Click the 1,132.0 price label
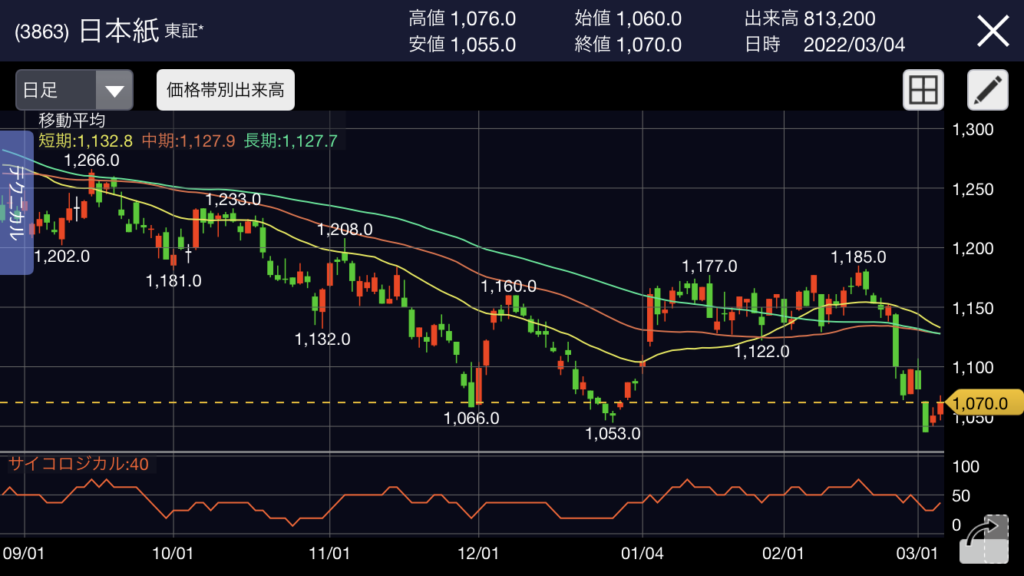 pos(323,339)
